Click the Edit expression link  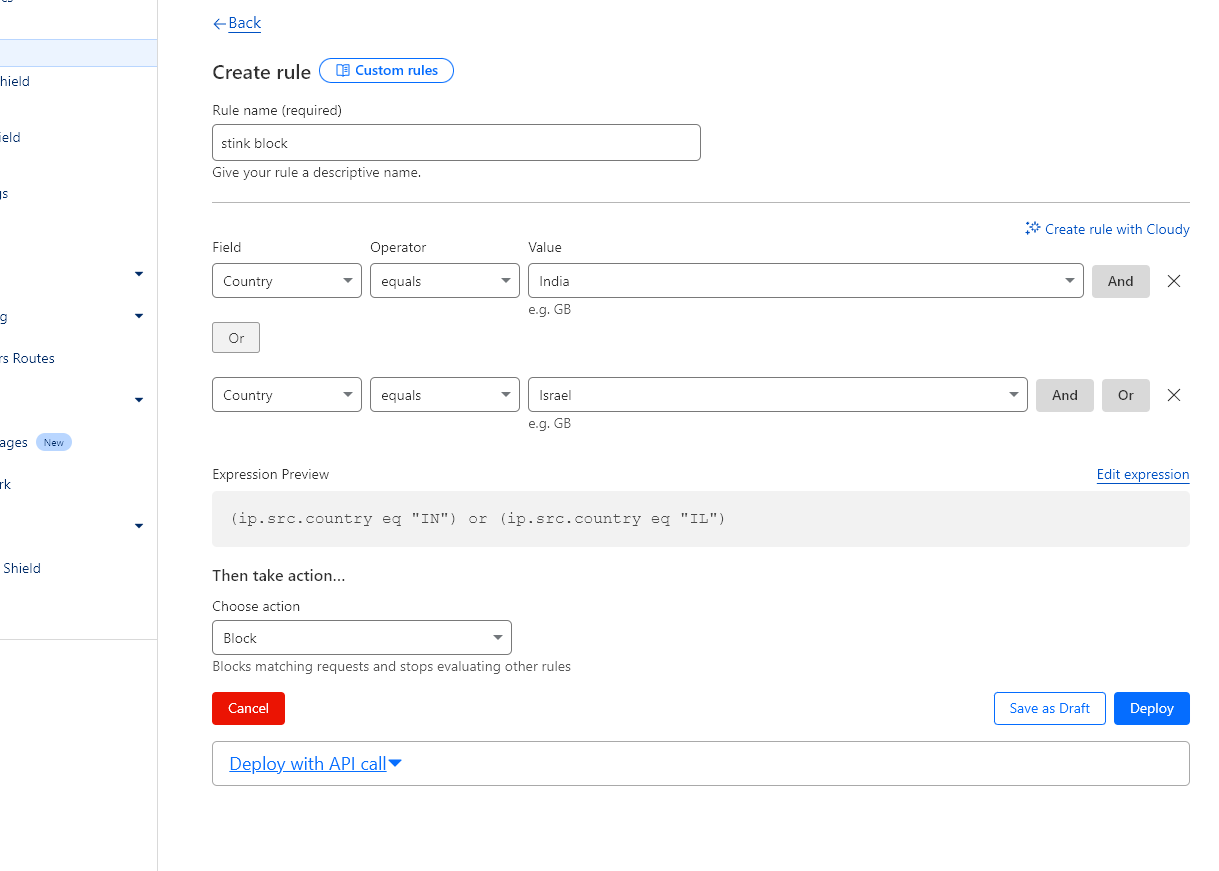(x=1143, y=475)
